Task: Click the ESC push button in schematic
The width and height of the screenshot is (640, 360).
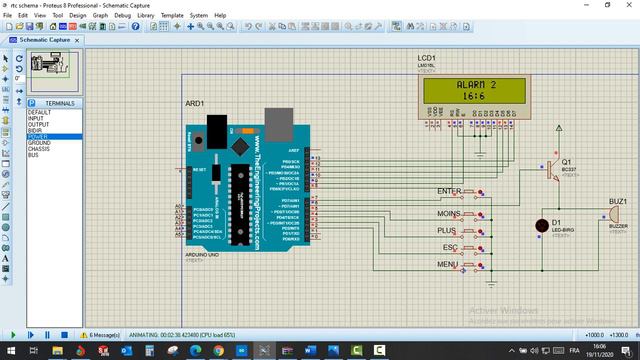Action: [469, 249]
